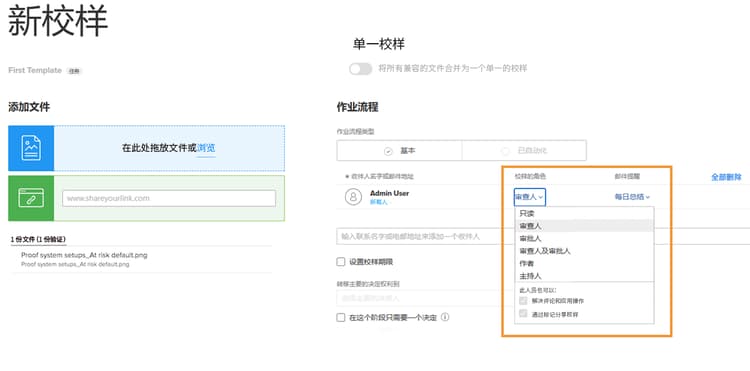The width and height of the screenshot is (750, 371).
Task: Click the info icon beside 在这个阶段只需要一个决定
Action: [x=445, y=317]
